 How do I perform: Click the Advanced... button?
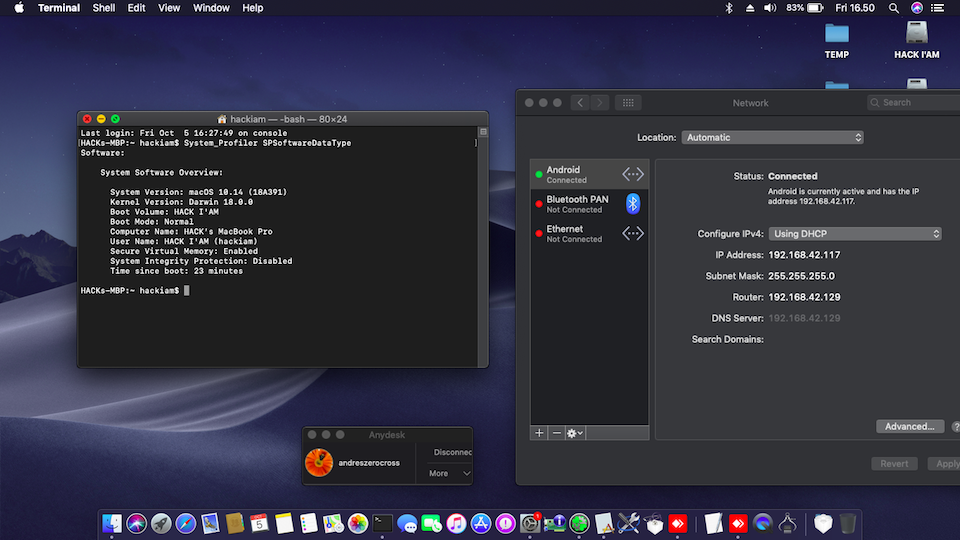pos(909,427)
